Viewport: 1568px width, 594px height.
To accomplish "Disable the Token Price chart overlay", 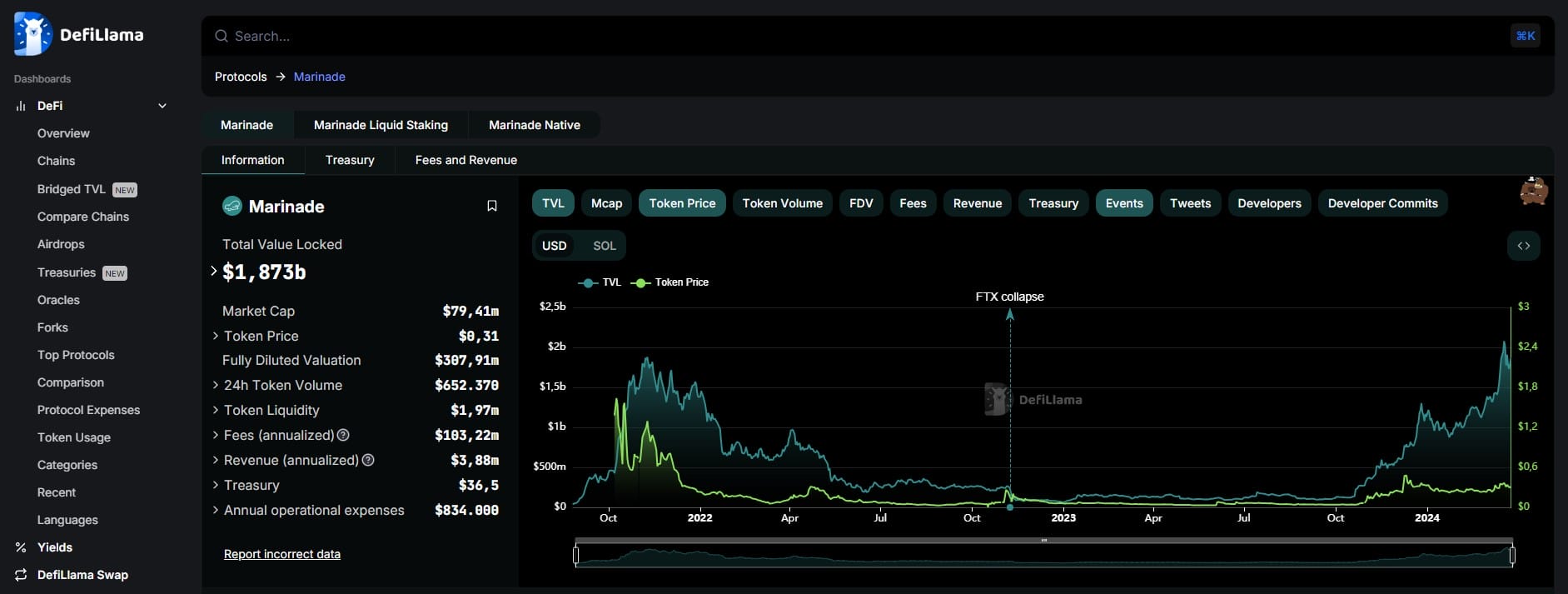I will coord(681,203).
